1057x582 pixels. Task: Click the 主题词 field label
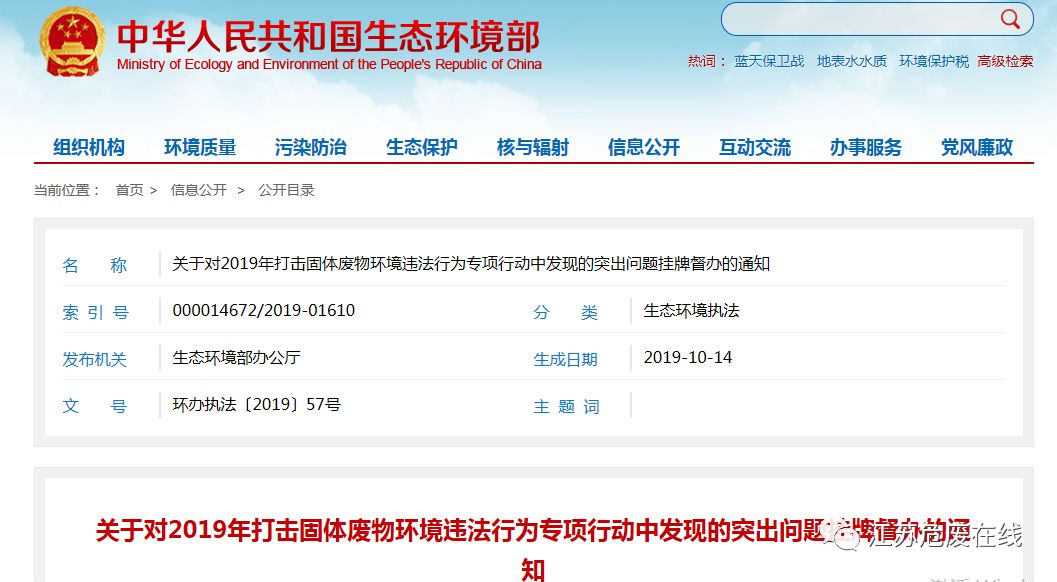[x=566, y=407]
